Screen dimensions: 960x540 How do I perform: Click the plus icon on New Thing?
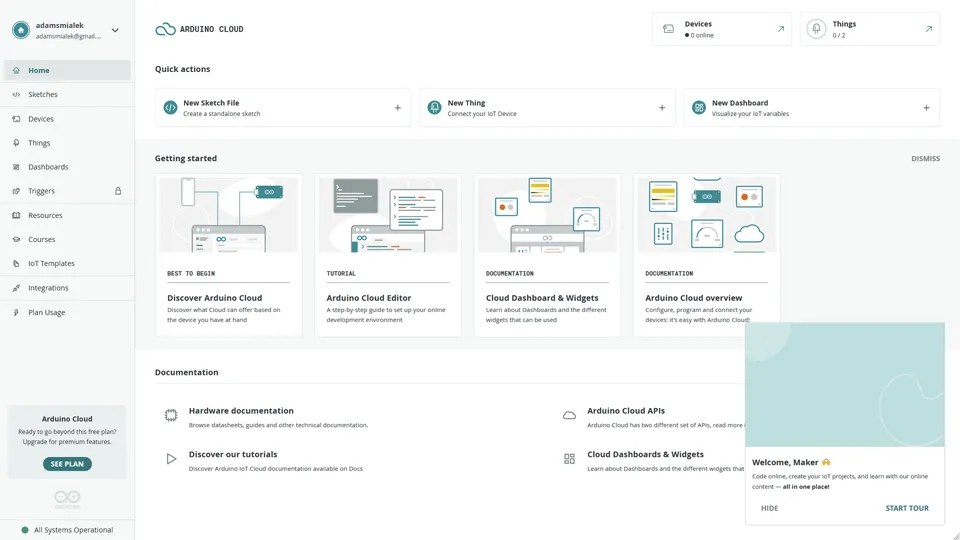(662, 108)
